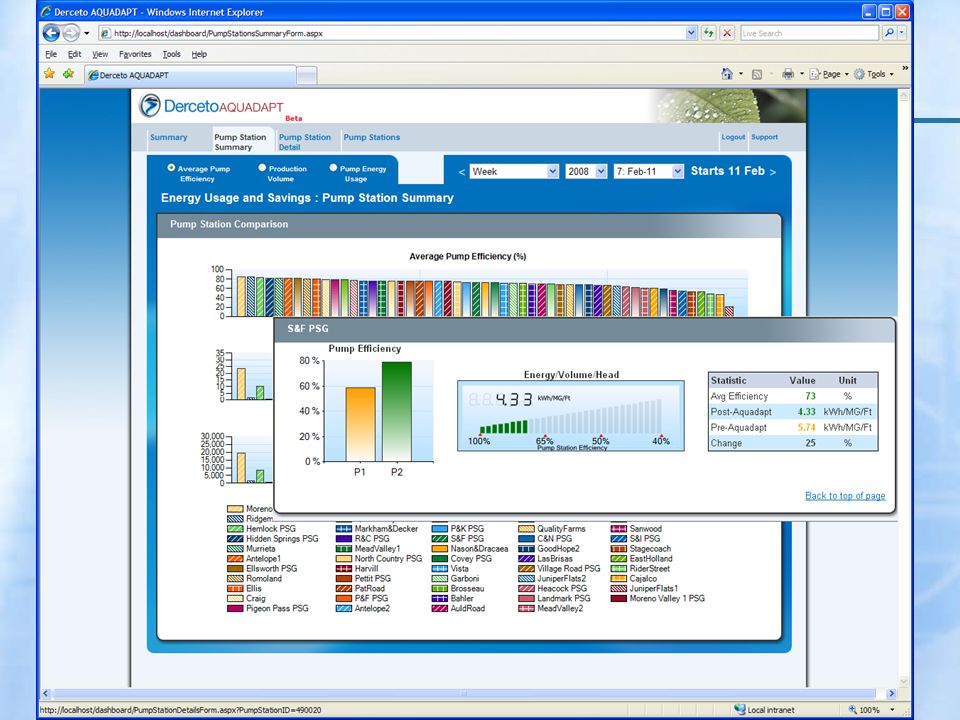Click the new tab button
The height and width of the screenshot is (720, 960).
(307, 75)
